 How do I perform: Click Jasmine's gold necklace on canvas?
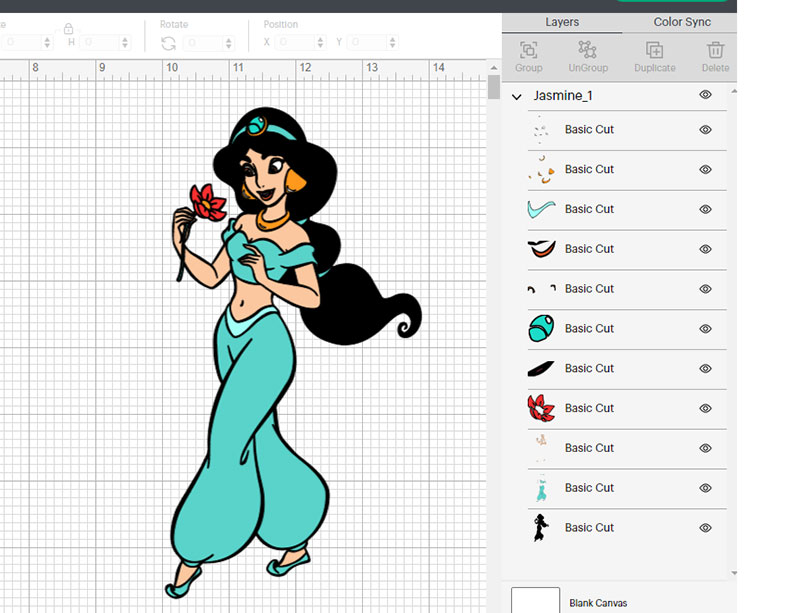click(272, 220)
